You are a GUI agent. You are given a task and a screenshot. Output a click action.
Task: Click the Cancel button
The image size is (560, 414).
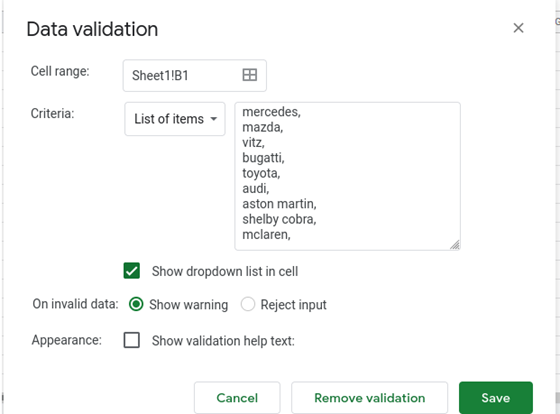tap(237, 398)
